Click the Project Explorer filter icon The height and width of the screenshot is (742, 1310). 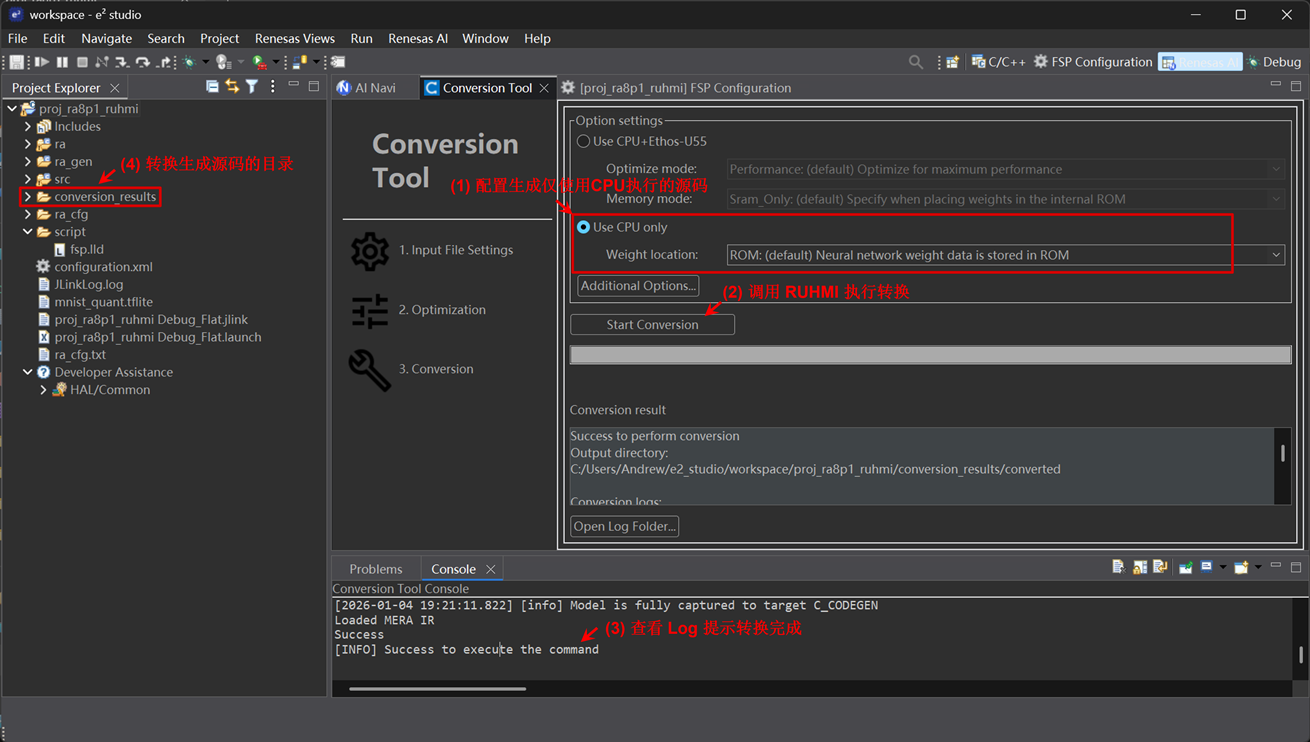(x=252, y=87)
